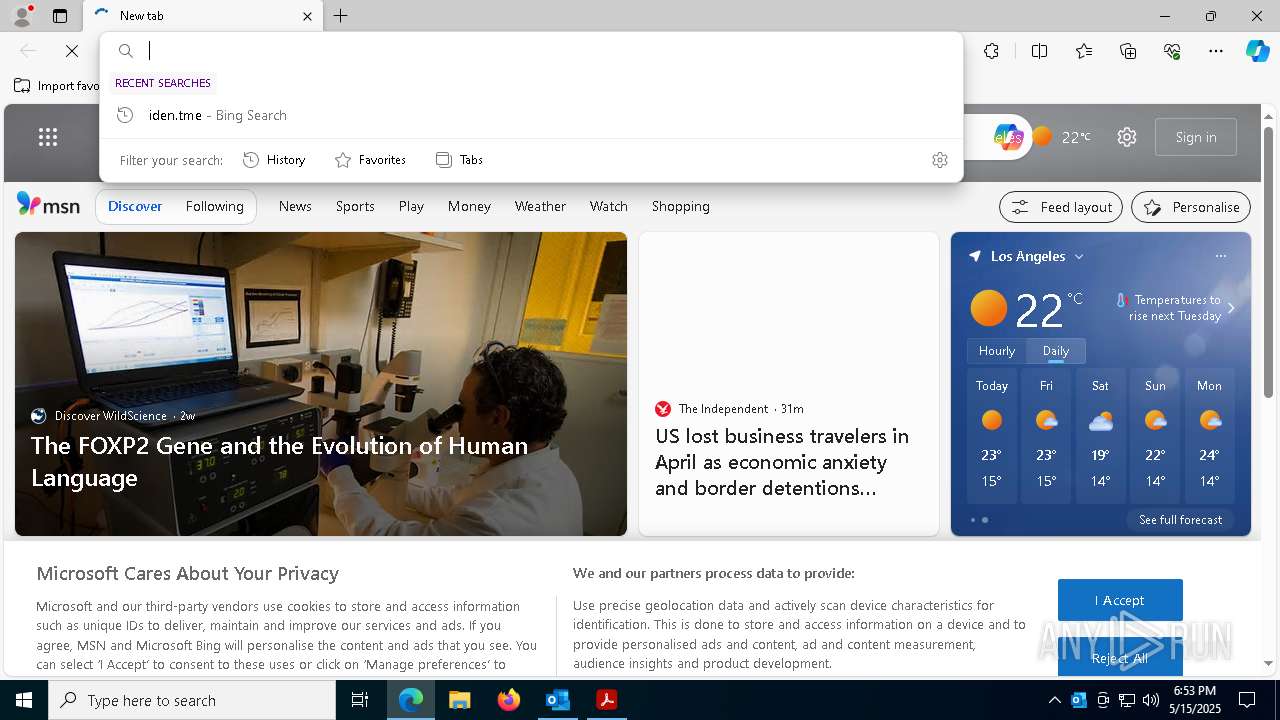Click the Personalise button

1191,207
